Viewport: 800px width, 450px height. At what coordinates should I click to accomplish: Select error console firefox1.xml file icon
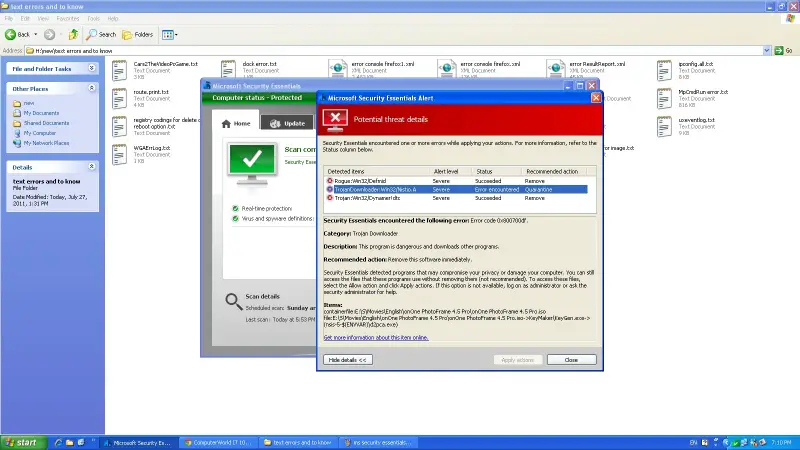click(338, 69)
